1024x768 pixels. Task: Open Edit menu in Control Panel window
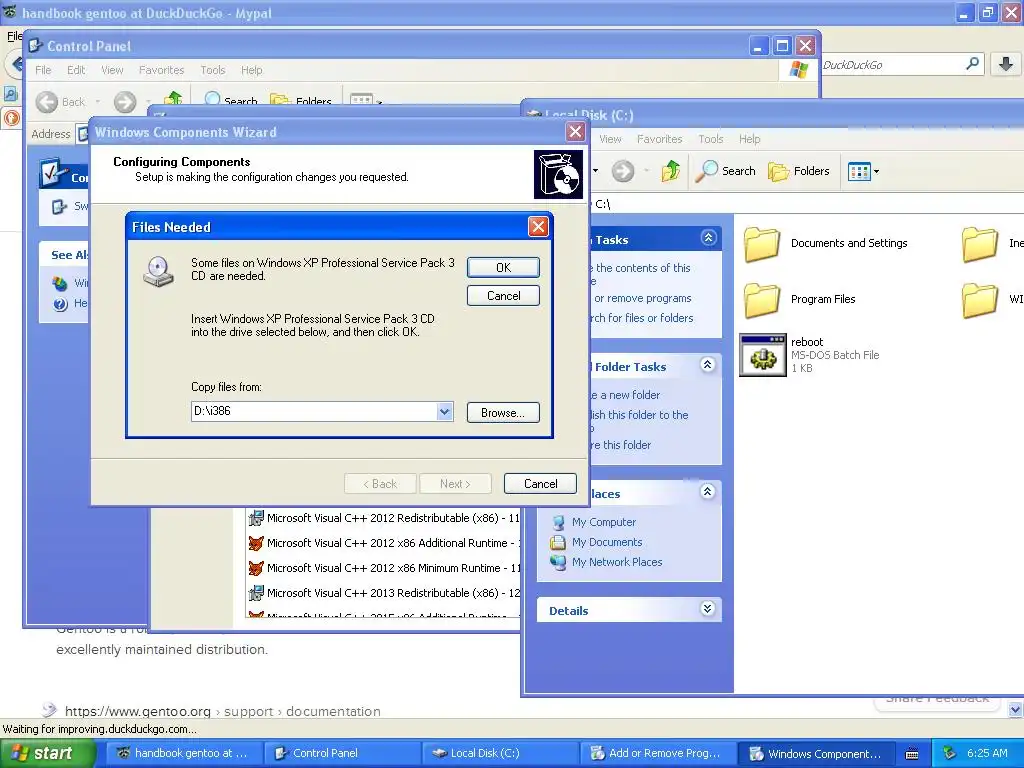point(76,70)
